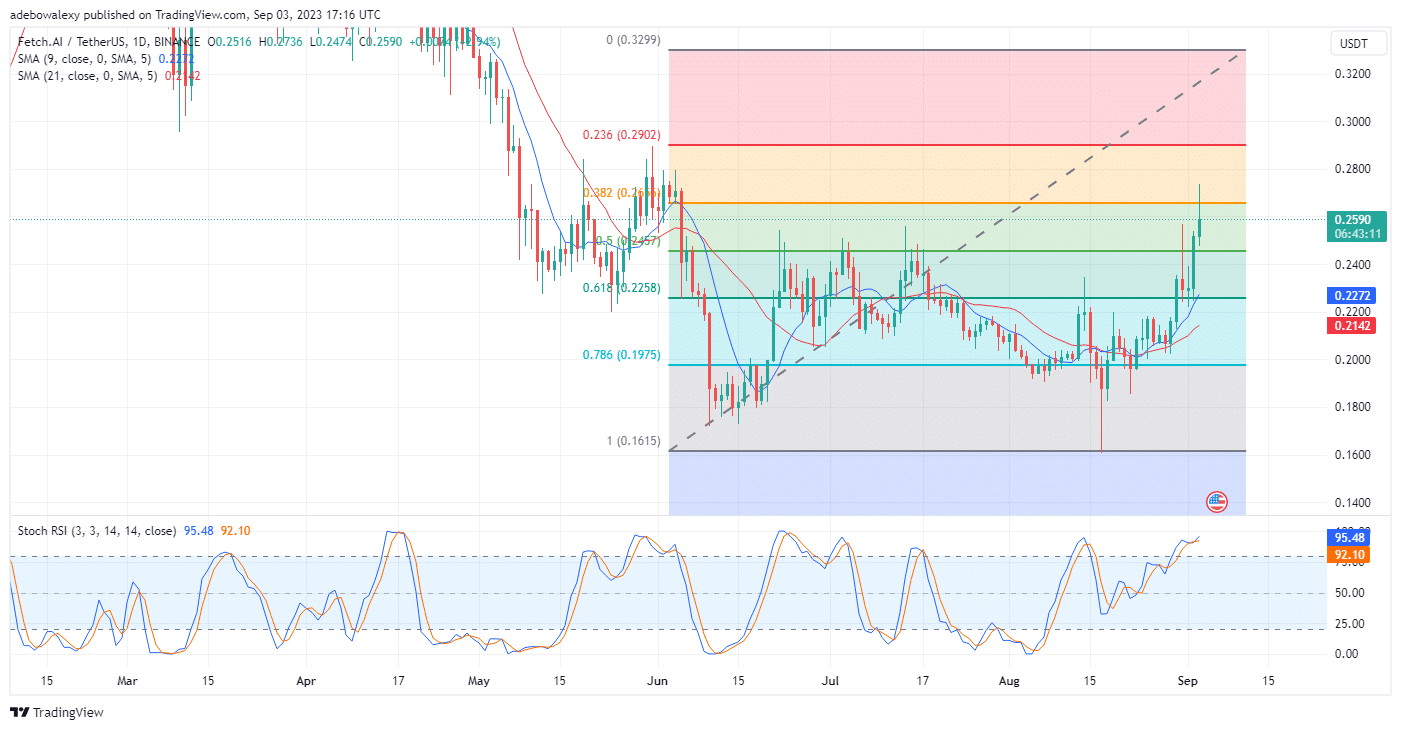Screen dimensions: 1401x730
Task: Click the O0.2516 open value in the header
Action: coord(229,41)
